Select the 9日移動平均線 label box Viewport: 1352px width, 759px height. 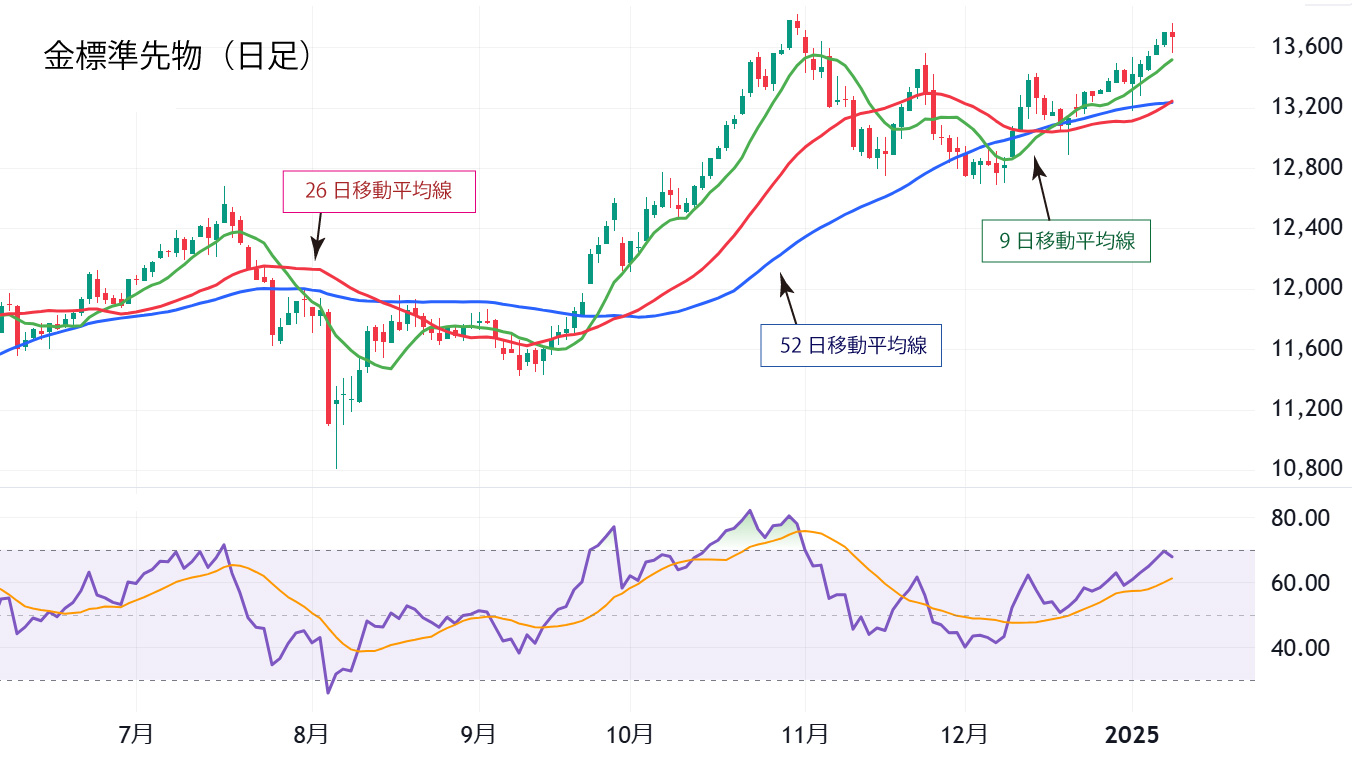click(x=1066, y=240)
